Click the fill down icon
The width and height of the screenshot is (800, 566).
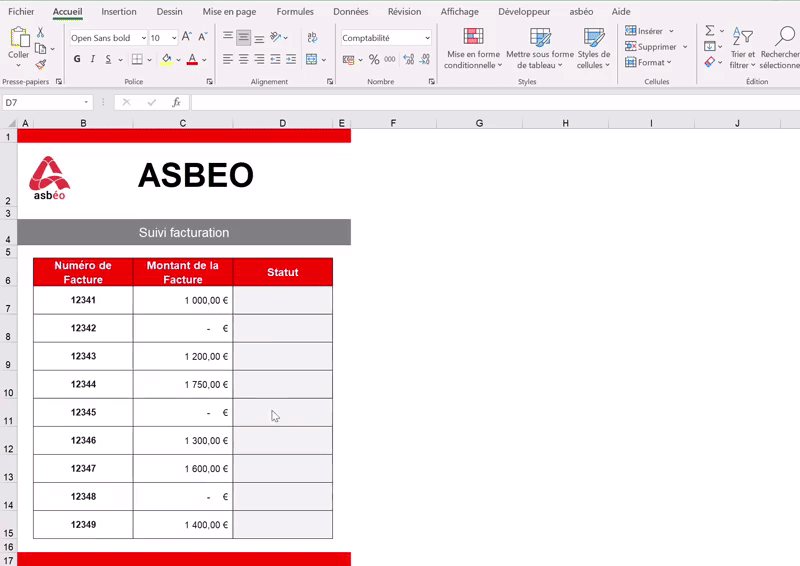pos(709,46)
